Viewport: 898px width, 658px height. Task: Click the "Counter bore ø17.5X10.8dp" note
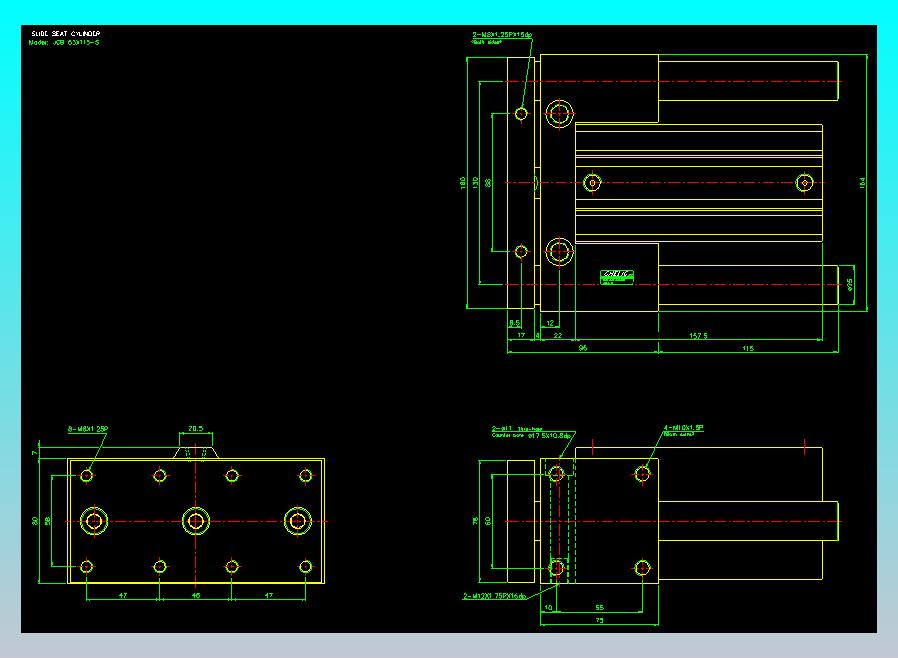pos(531,436)
